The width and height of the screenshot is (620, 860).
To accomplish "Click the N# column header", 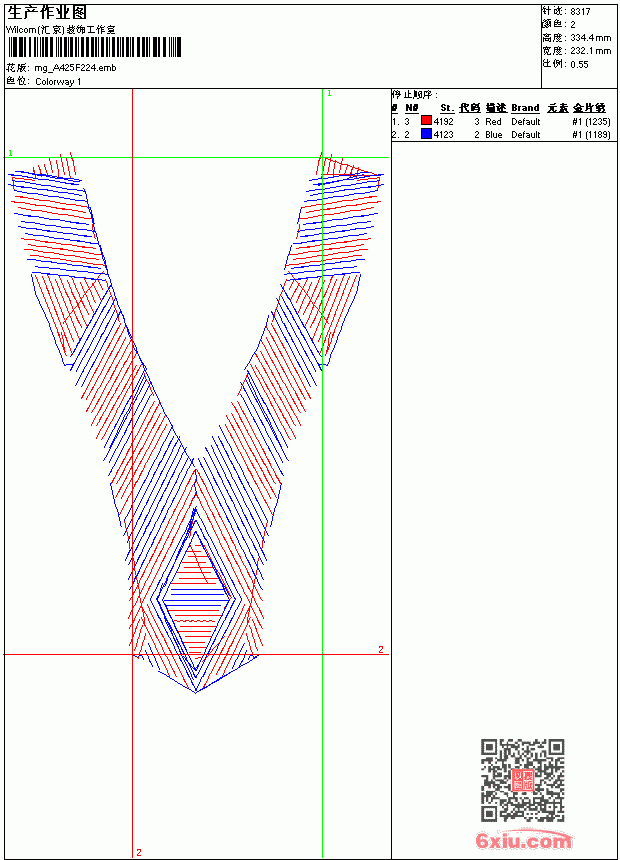I will 412,108.
